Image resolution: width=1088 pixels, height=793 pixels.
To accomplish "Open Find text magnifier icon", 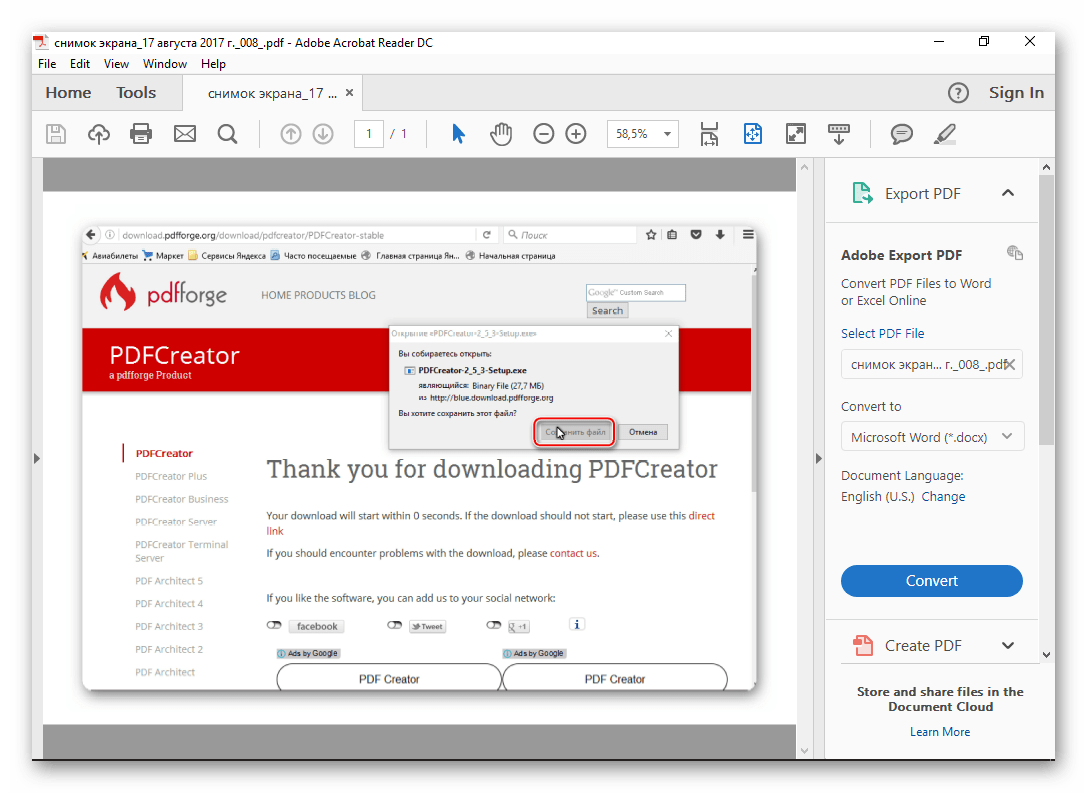I will 227,134.
